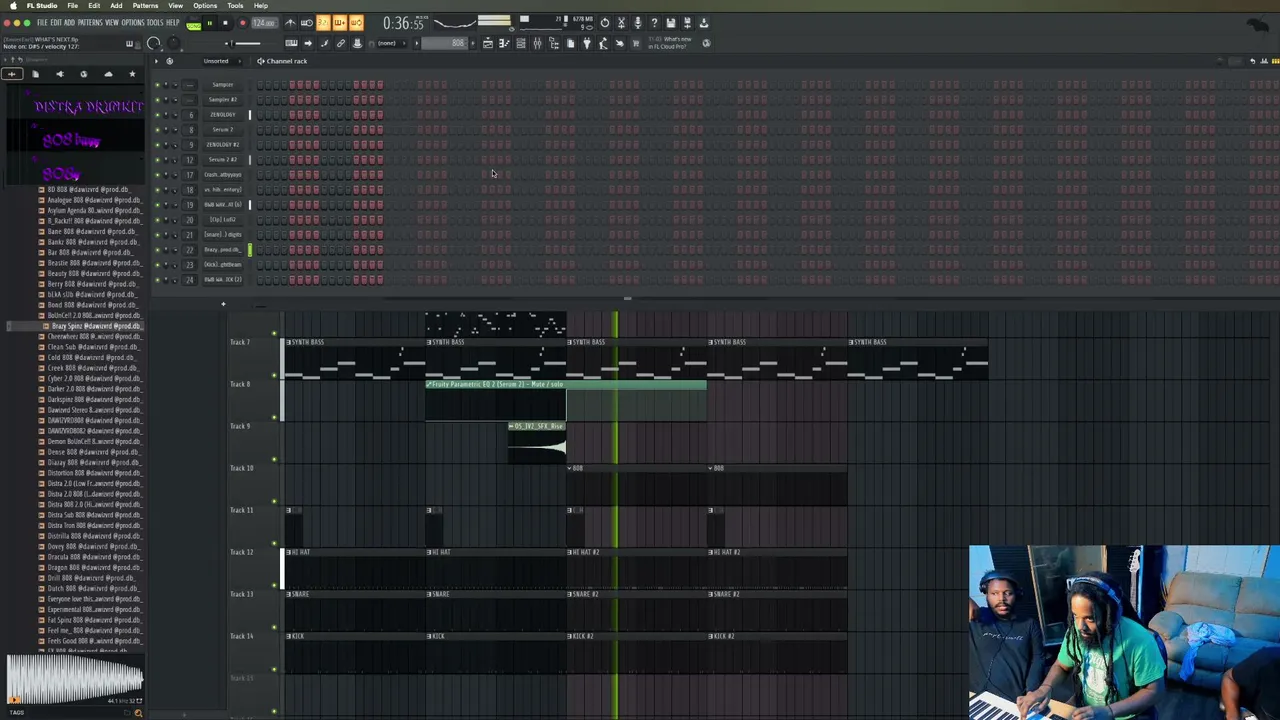
Task: Open the channel rack view icon
Action: (521, 43)
